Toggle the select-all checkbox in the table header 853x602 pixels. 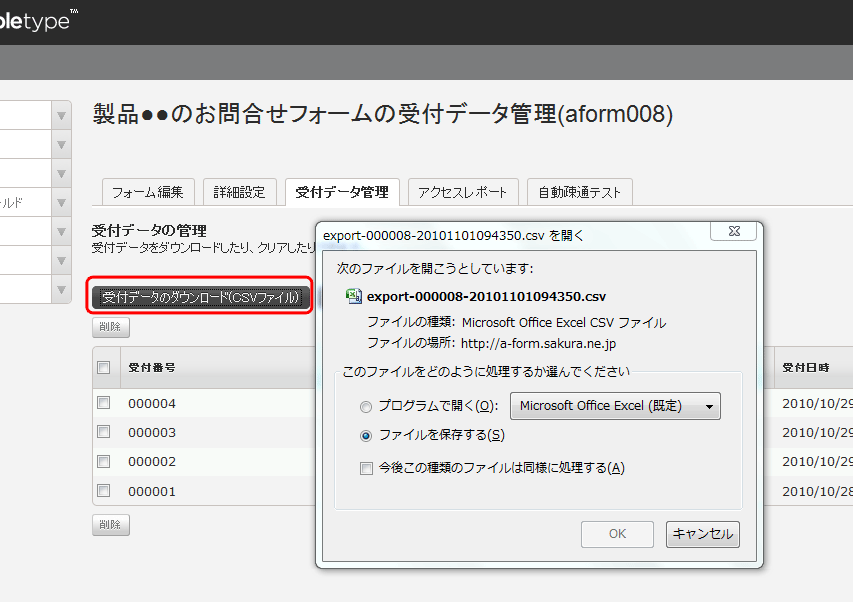coord(104,368)
